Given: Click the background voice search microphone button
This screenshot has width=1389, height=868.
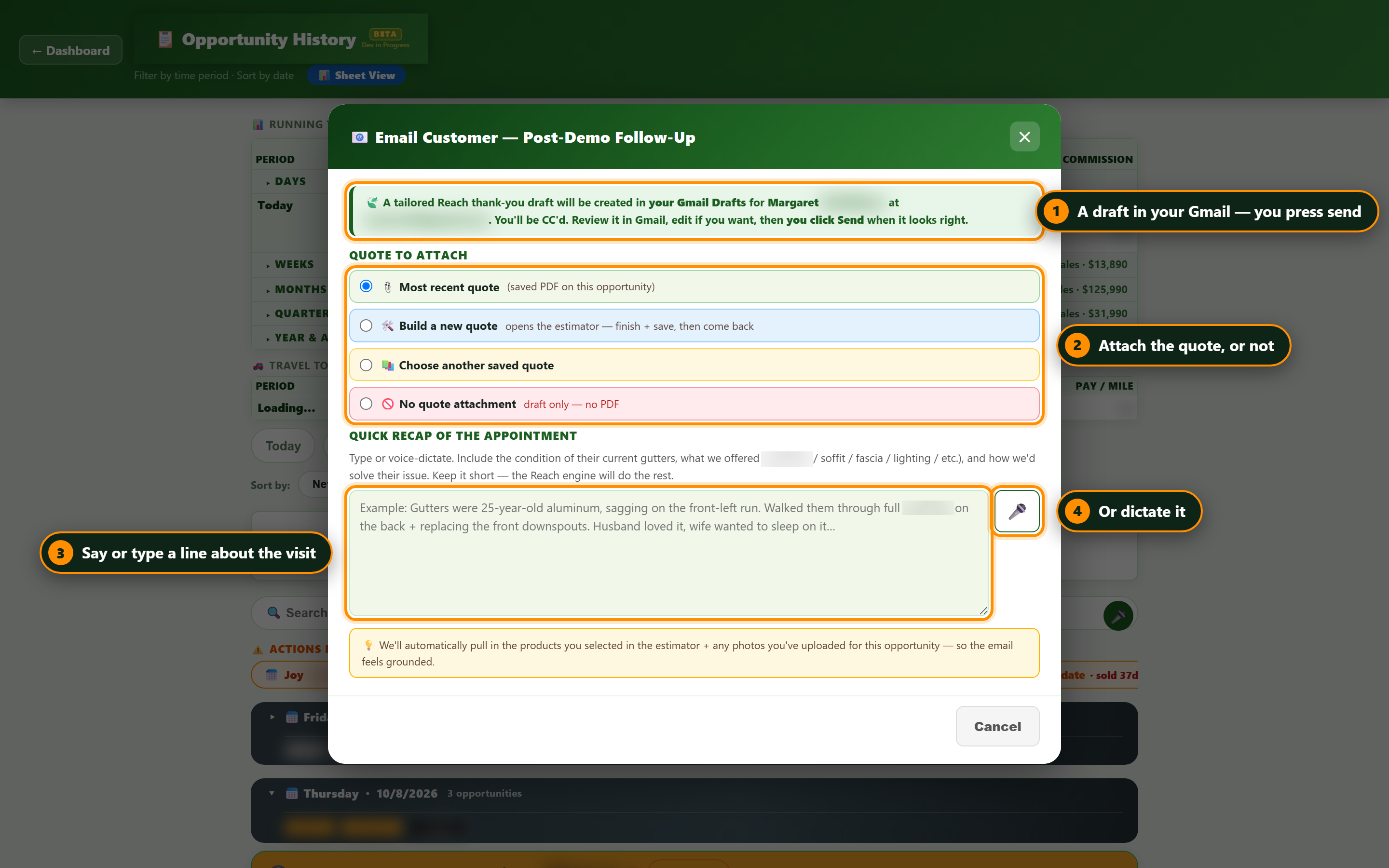Looking at the screenshot, I should 1117,616.
